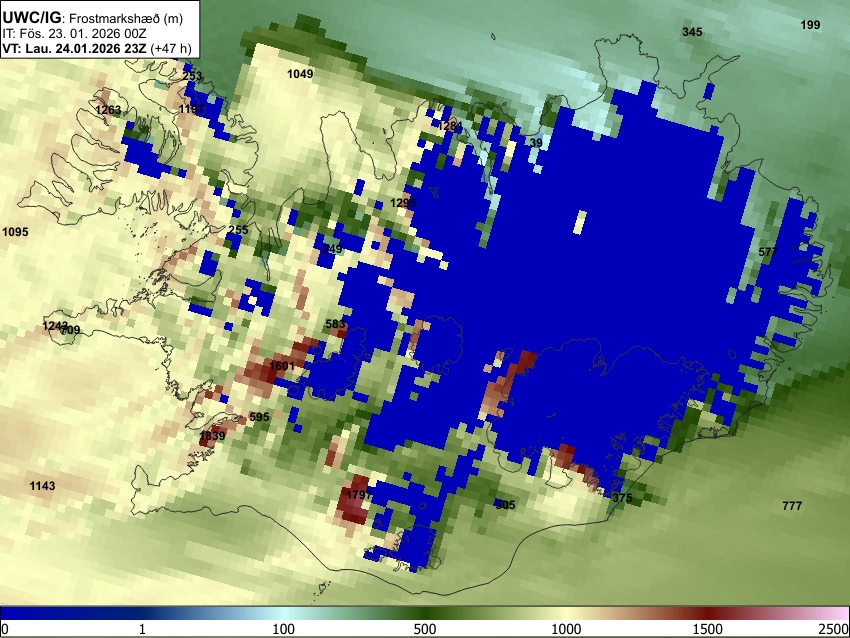
Task: Click the map value 345
Action: click(x=692, y=31)
